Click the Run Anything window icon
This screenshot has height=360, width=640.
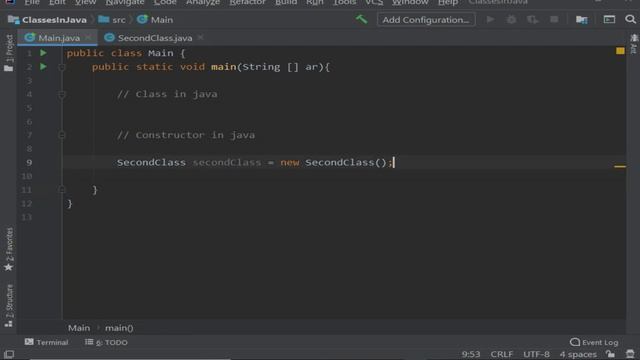[x=609, y=20]
